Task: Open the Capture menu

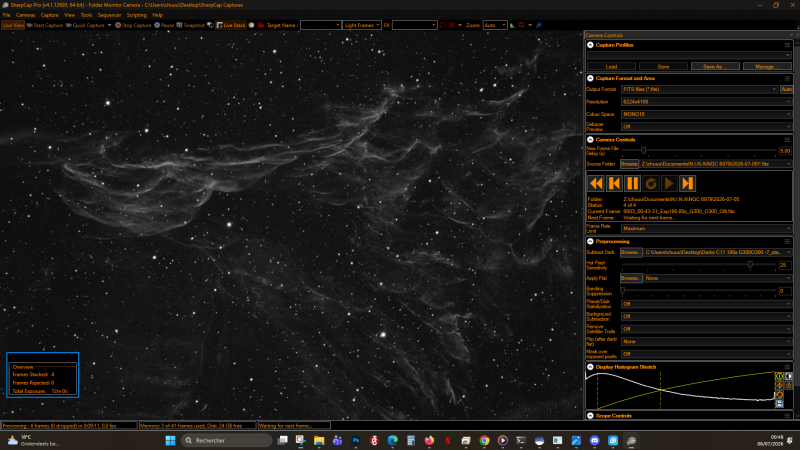Action: pos(49,15)
